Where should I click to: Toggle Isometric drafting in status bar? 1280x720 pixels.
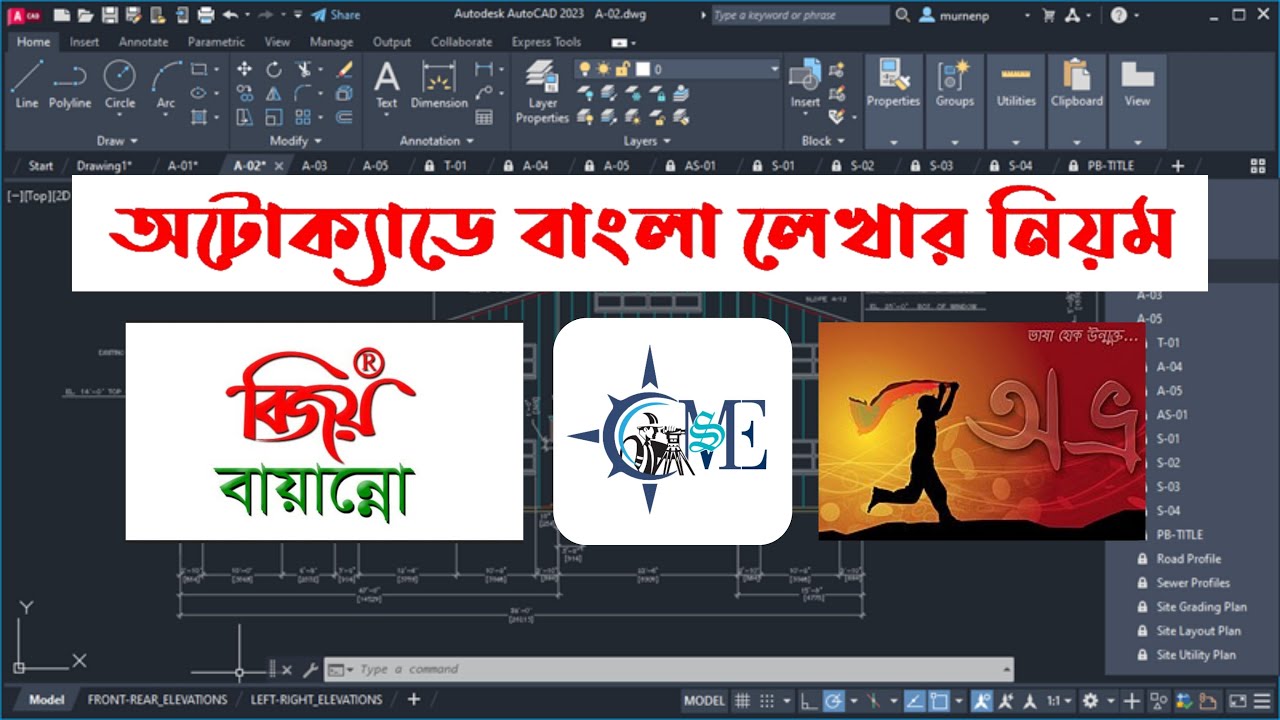pyautogui.click(x=873, y=701)
